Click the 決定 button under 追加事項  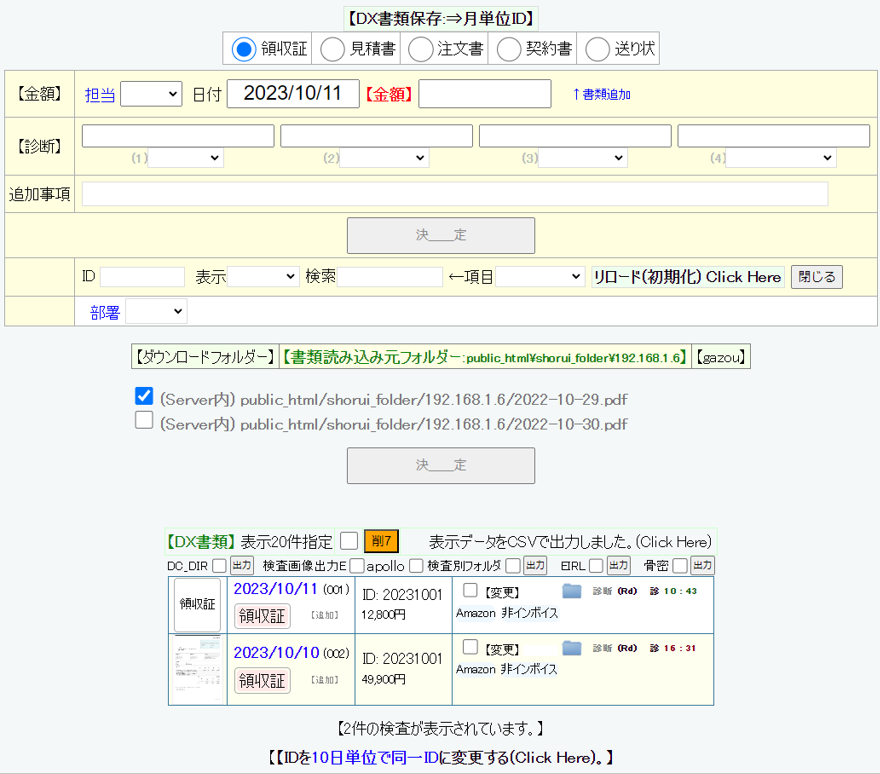point(441,235)
